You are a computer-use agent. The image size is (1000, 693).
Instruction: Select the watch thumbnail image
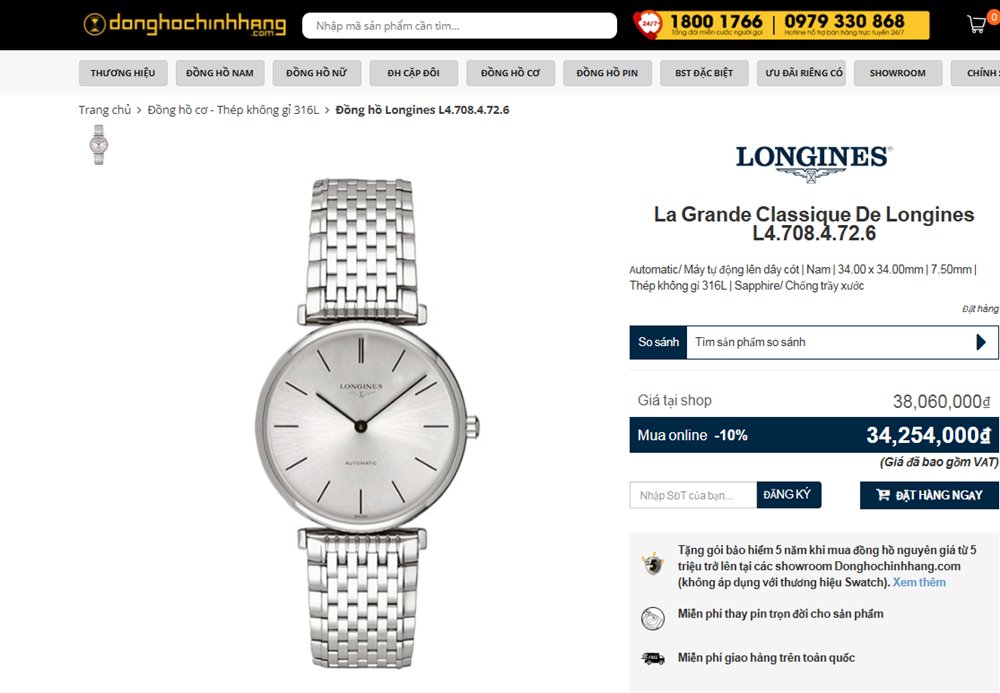click(98, 145)
